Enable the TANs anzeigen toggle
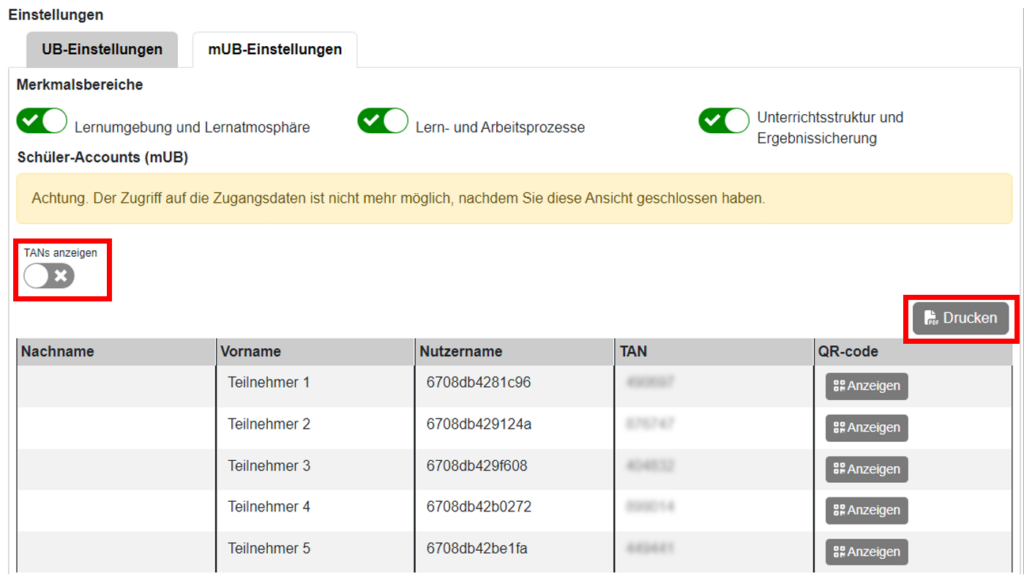1024x575 pixels. (49, 276)
